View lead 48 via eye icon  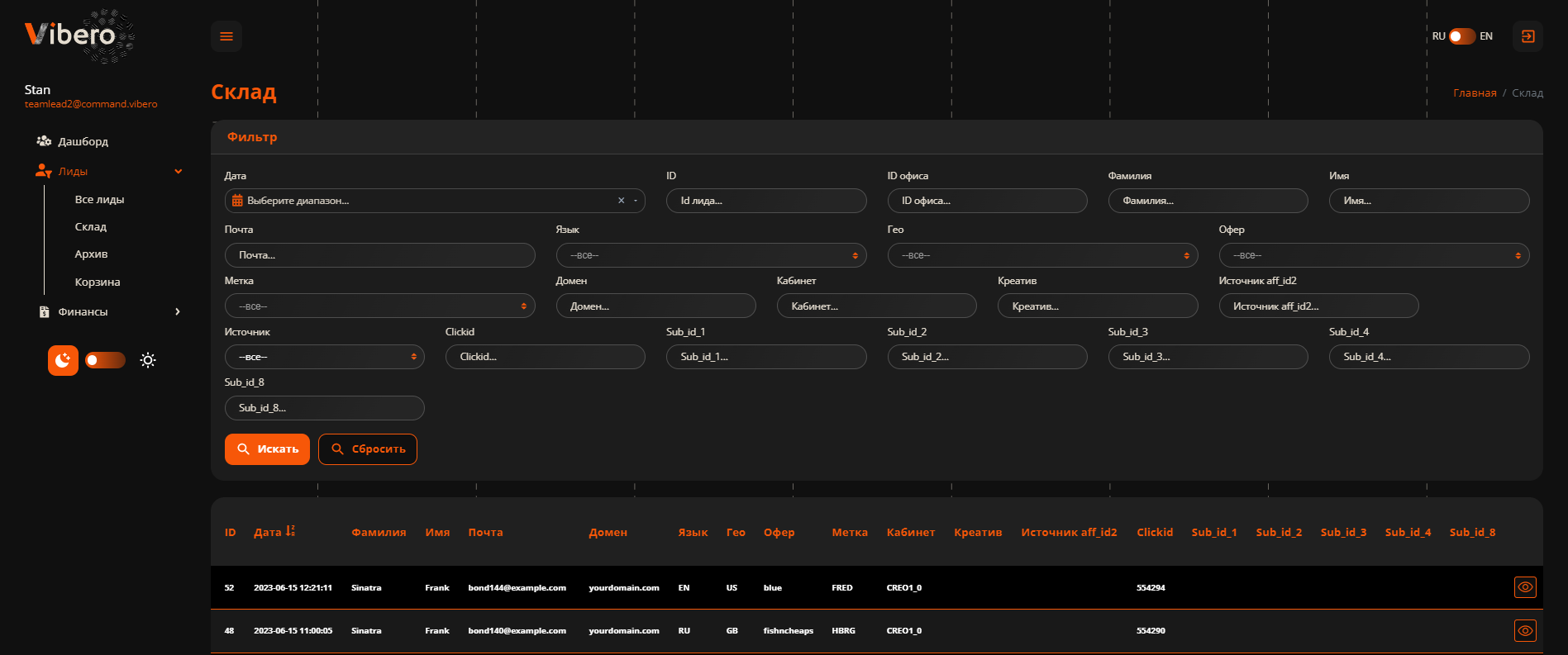(x=1525, y=630)
